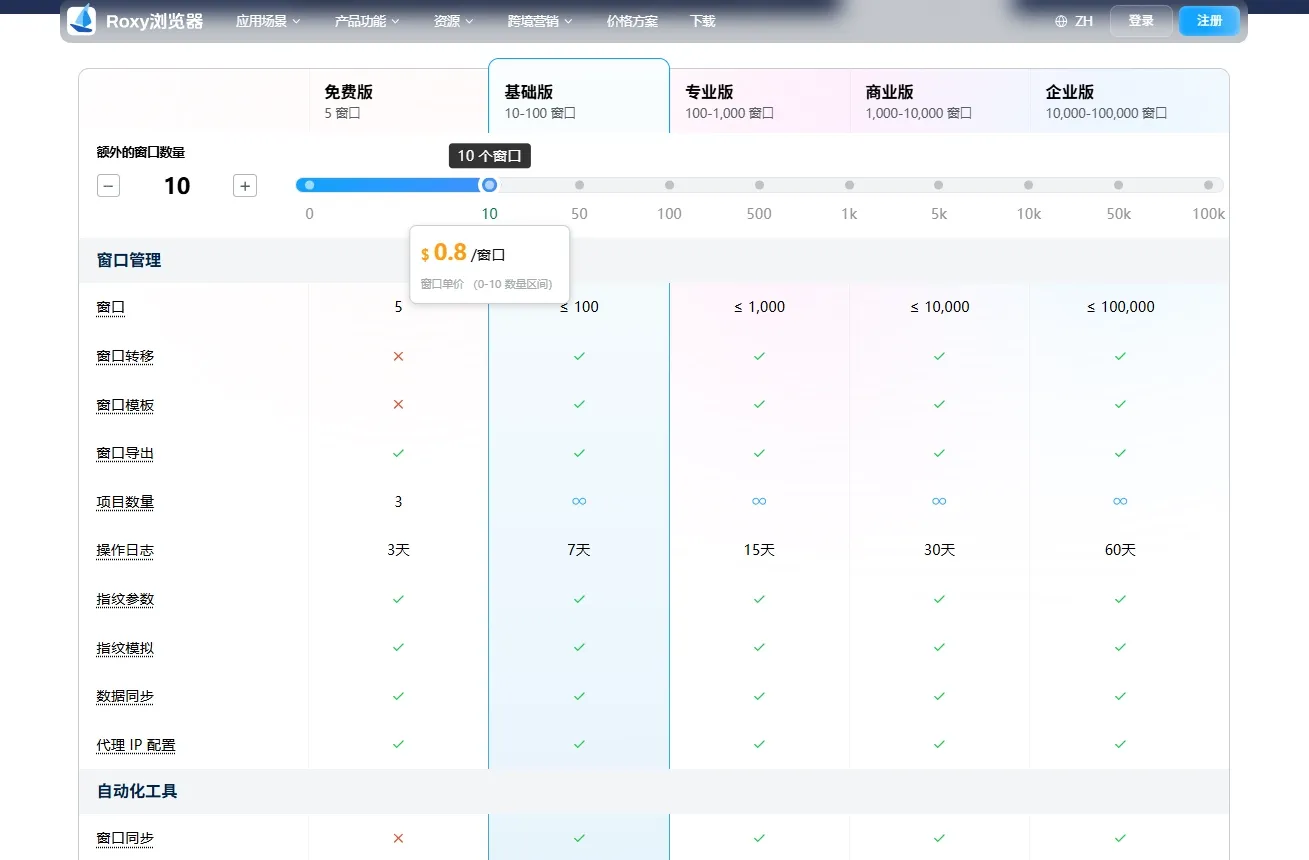Click checkmark for 窗口转移 in 基础版 column
The image size is (1309, 860).
coord(579,356)
